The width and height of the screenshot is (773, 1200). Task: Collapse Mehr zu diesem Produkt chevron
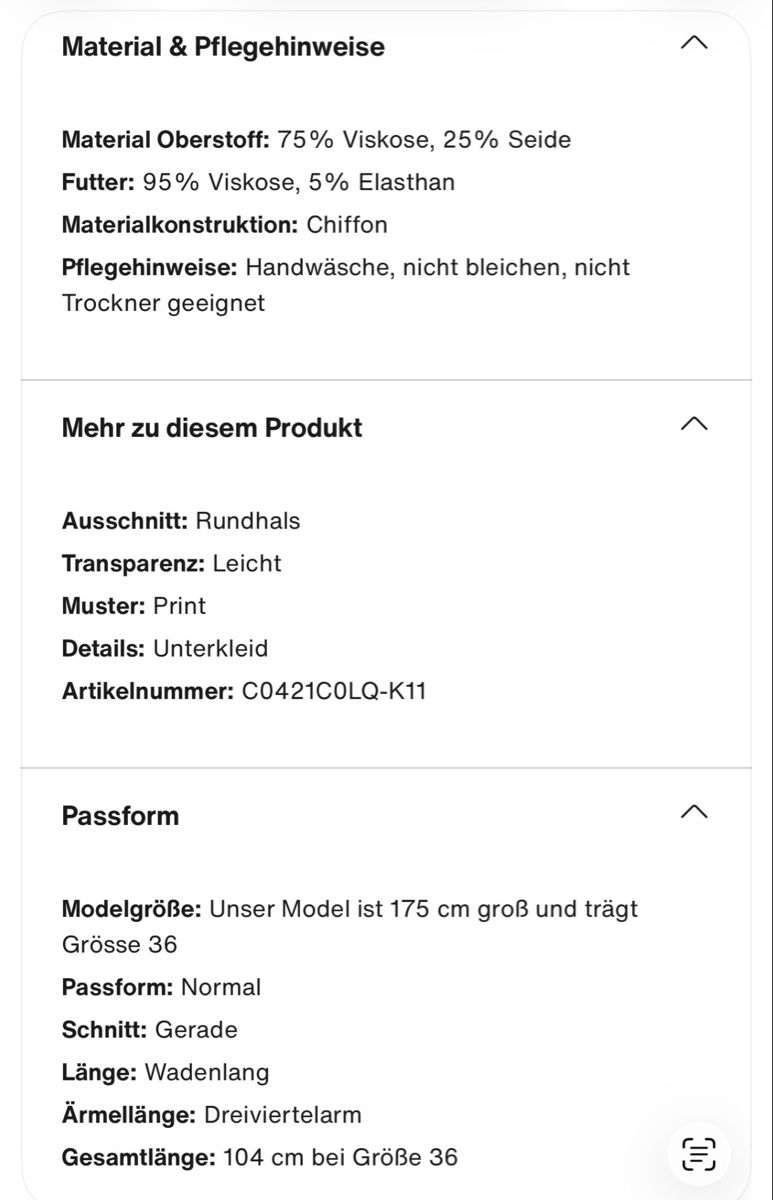(x=693, y=424)
